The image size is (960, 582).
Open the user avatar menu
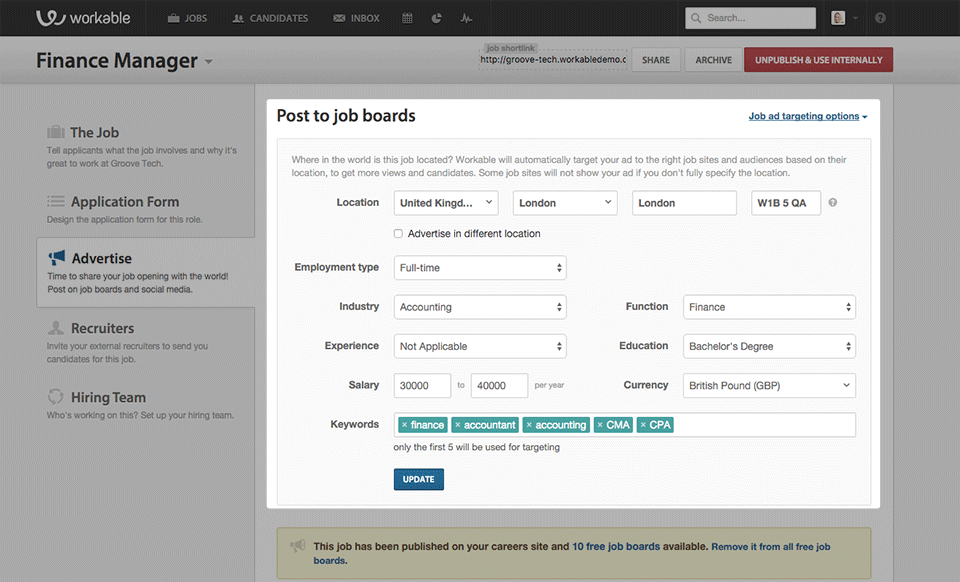click(x=841, y=18)
